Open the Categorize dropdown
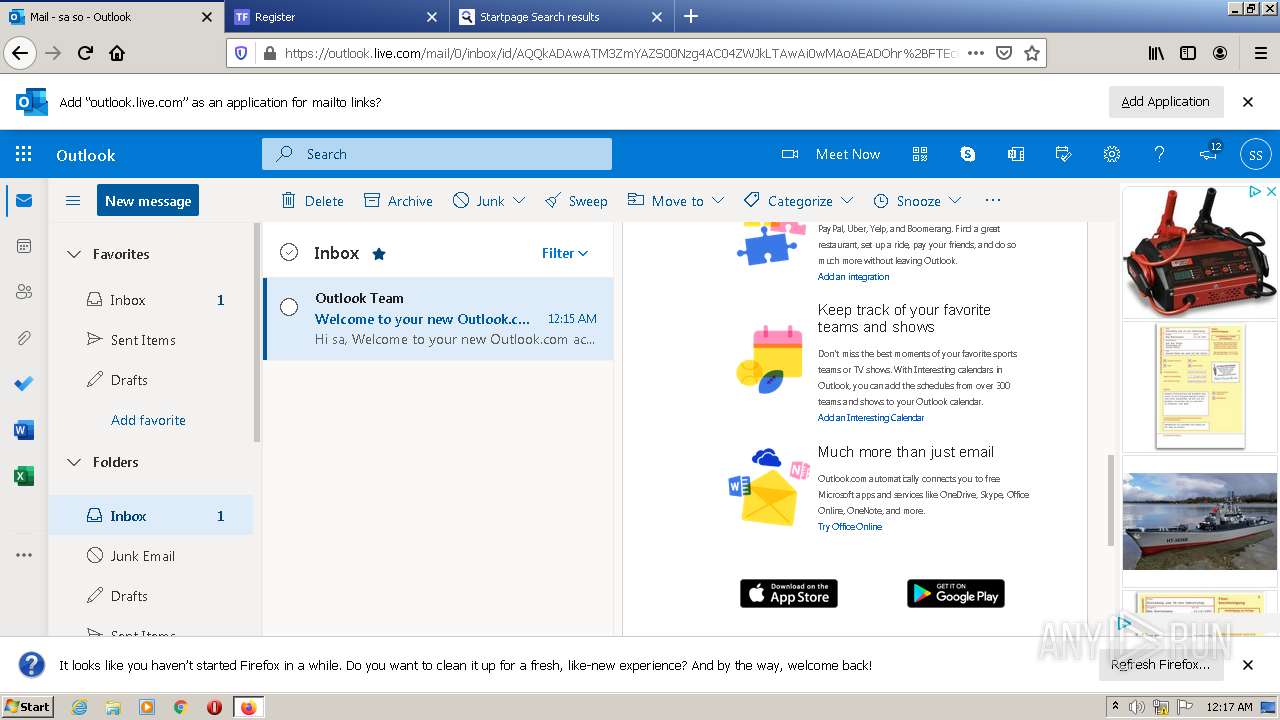Image resolution: width=1280 pixels, height=720 pixels. click(798, 201)
